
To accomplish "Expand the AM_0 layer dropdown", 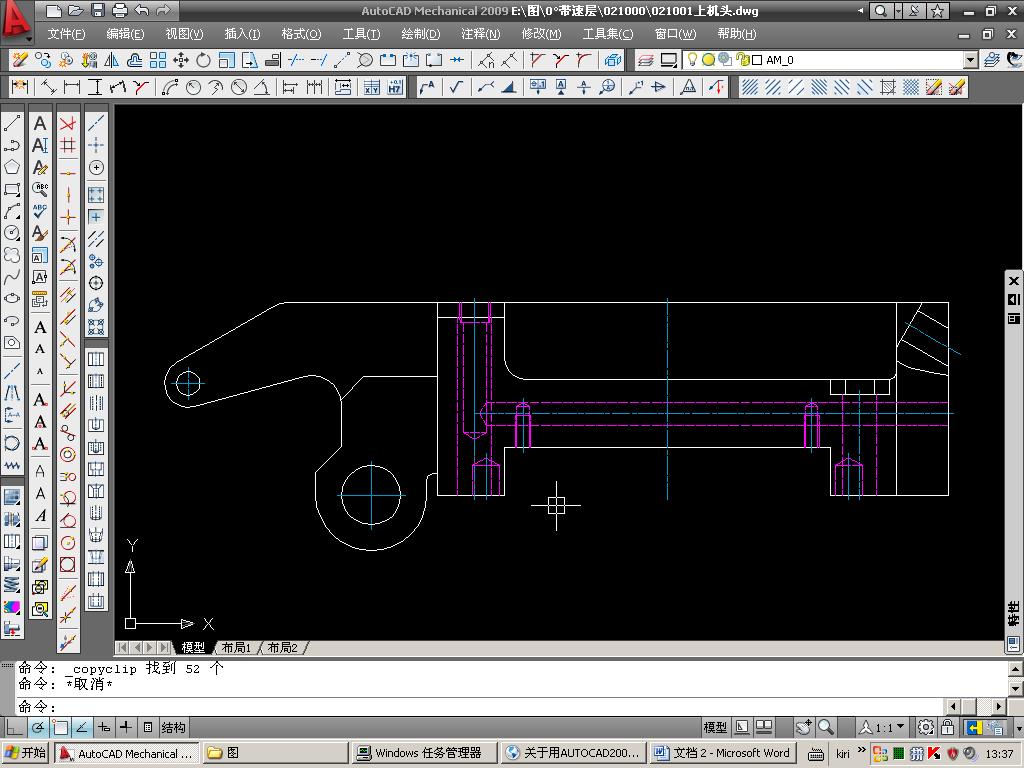I will (969, 60).
